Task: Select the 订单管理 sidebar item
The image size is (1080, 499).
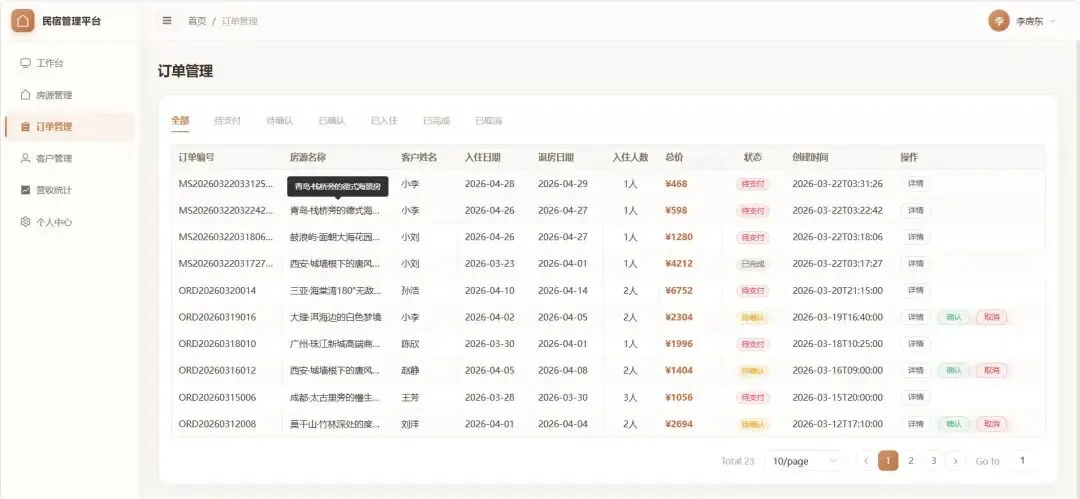Action: pyautogui.click(x=70, y=127)
